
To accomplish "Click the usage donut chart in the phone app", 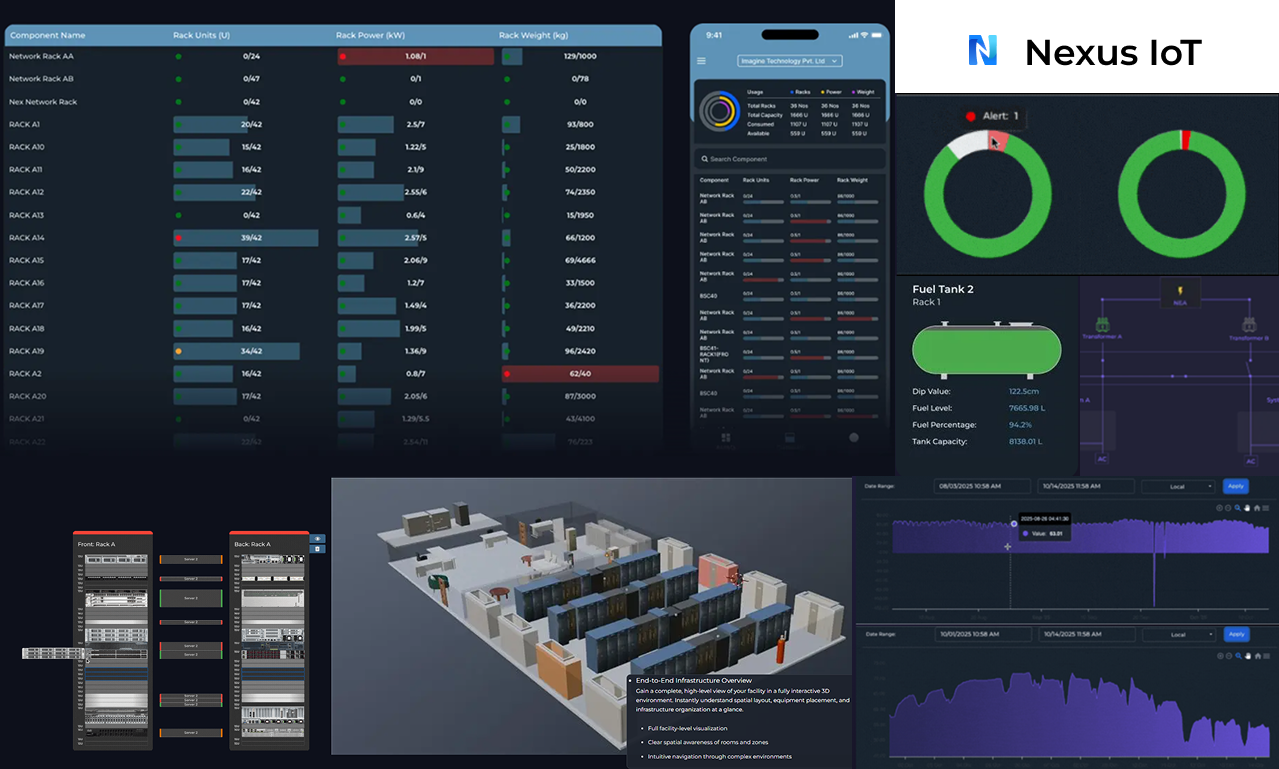I will [719, 112].
